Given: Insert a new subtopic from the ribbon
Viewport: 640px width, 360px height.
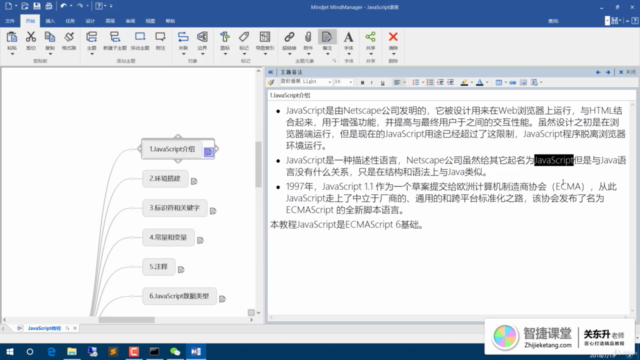Looking at the screenshot, I should tap(115, 37).
